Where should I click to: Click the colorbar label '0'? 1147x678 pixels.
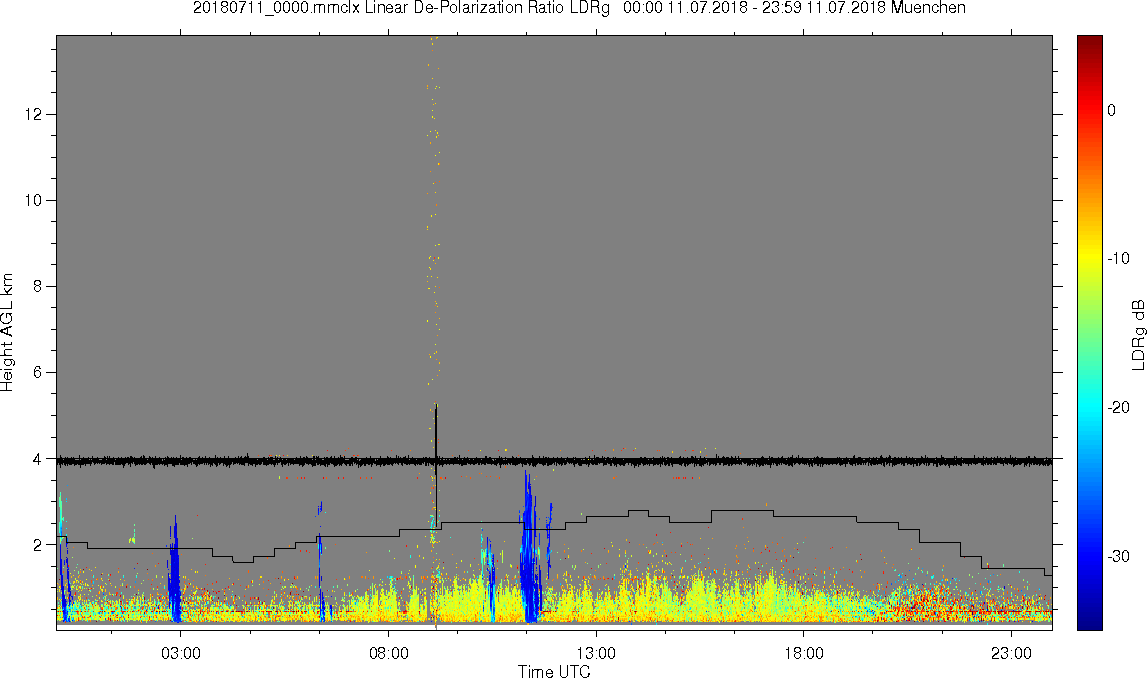[1112, 110]
